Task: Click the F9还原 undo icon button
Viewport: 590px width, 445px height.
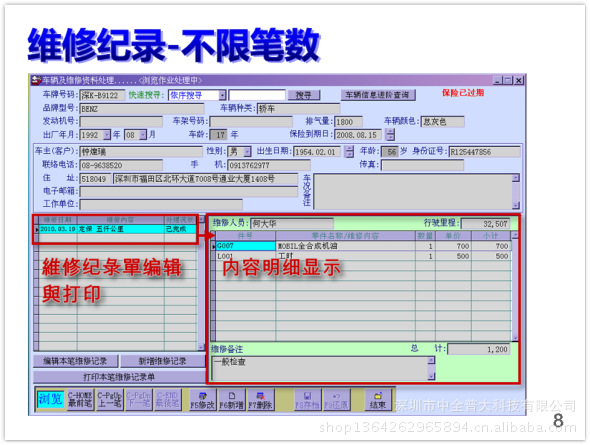Action: 336,400
